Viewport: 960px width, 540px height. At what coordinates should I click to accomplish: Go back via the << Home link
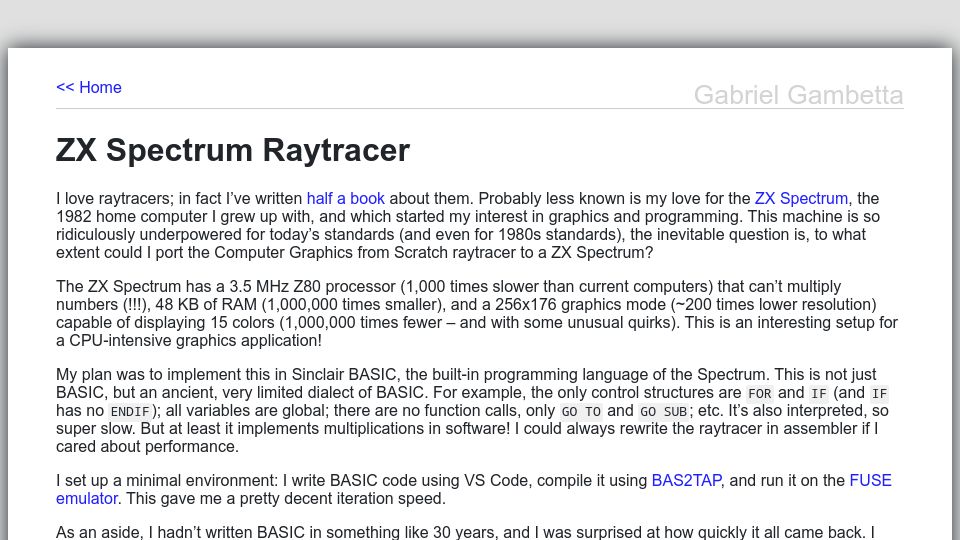click(x=89, y=88)
